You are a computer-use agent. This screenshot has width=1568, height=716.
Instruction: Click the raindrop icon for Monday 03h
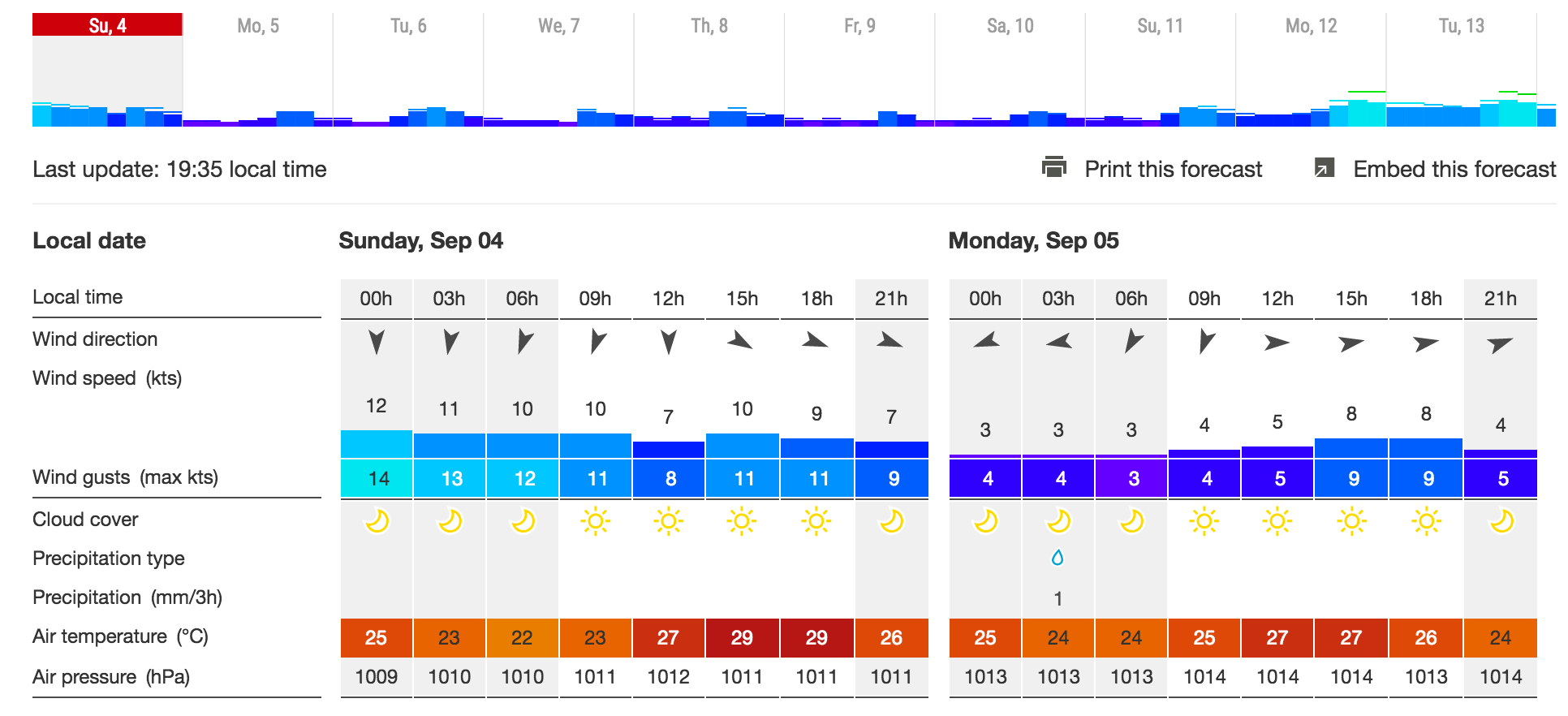click(1058, 558)
